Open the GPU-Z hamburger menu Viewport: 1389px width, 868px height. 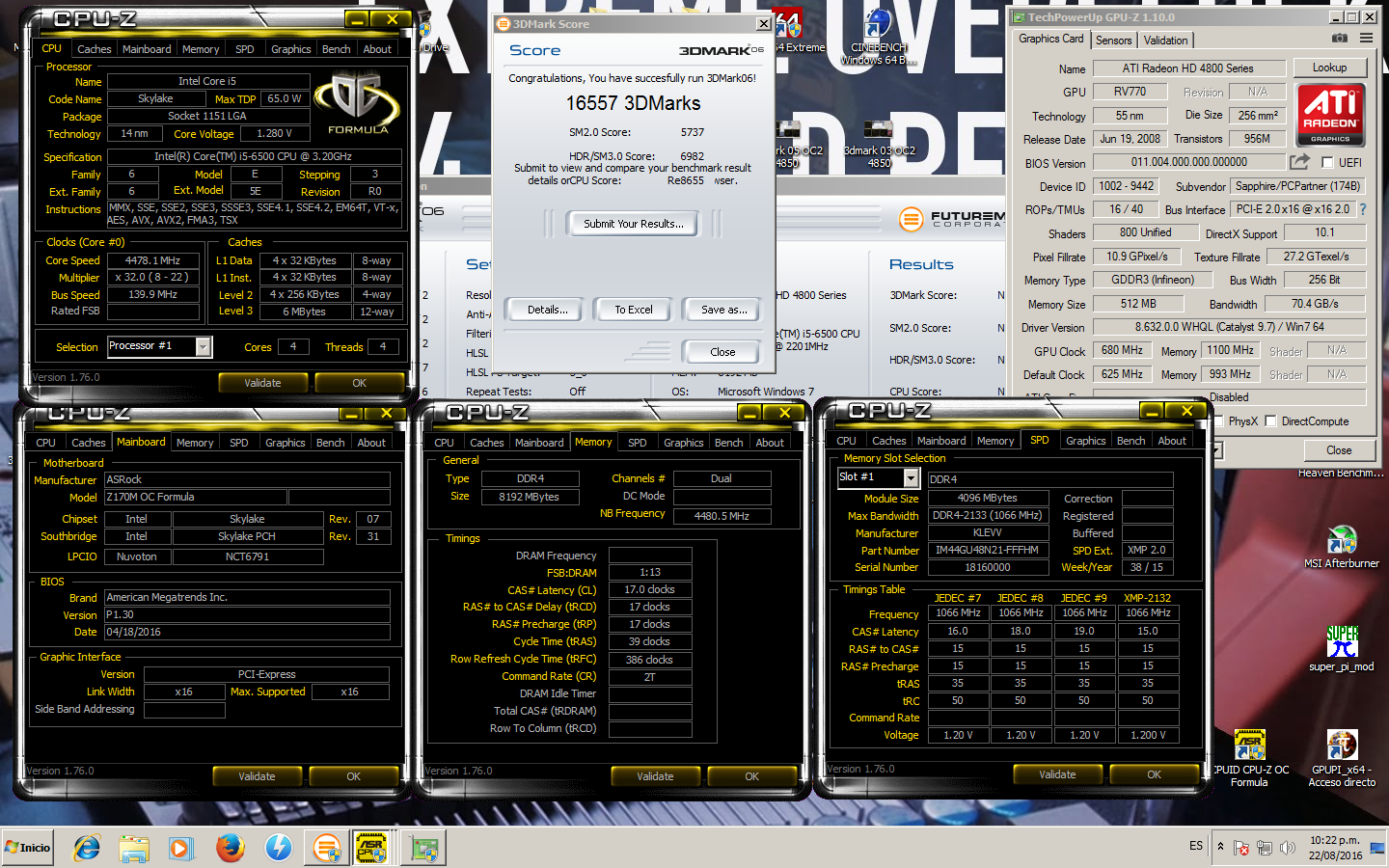click(1366, 38)
